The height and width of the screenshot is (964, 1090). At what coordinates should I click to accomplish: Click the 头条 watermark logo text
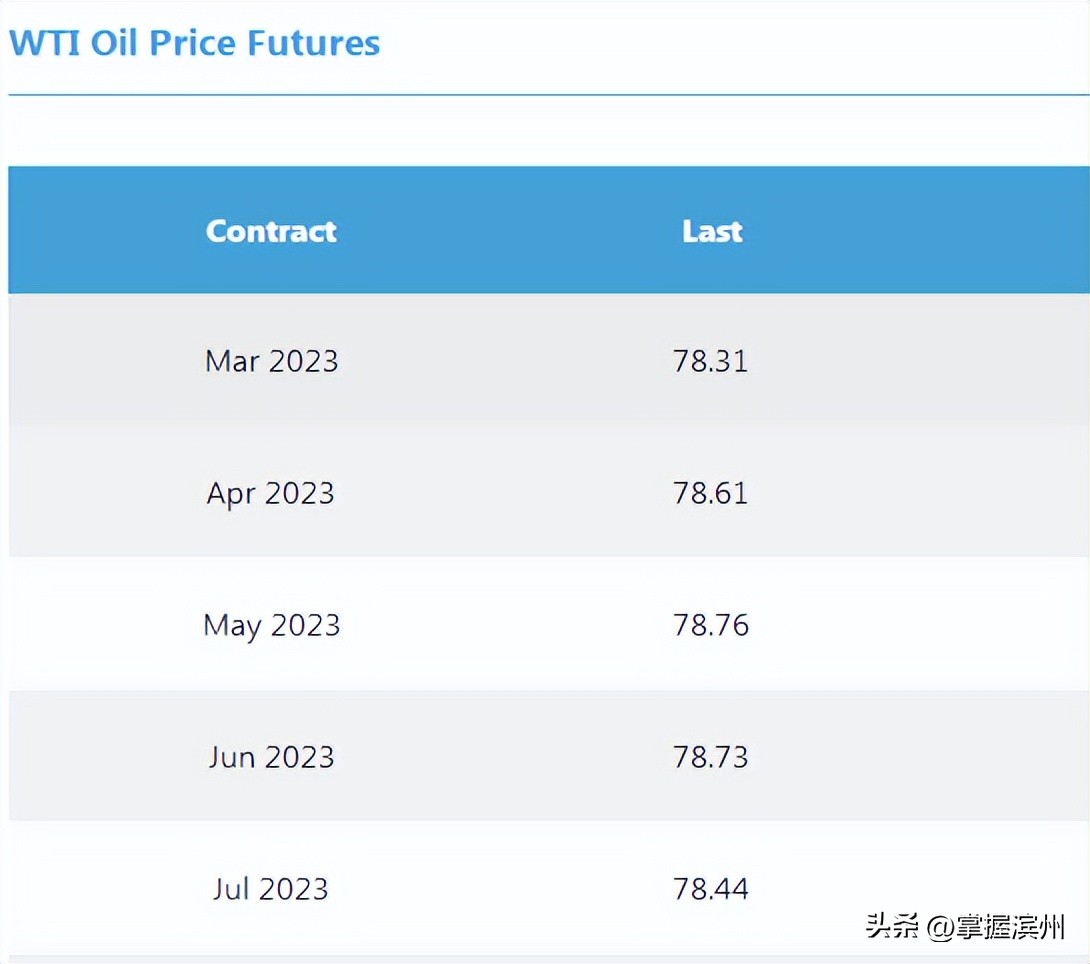(x=893, y=926)
